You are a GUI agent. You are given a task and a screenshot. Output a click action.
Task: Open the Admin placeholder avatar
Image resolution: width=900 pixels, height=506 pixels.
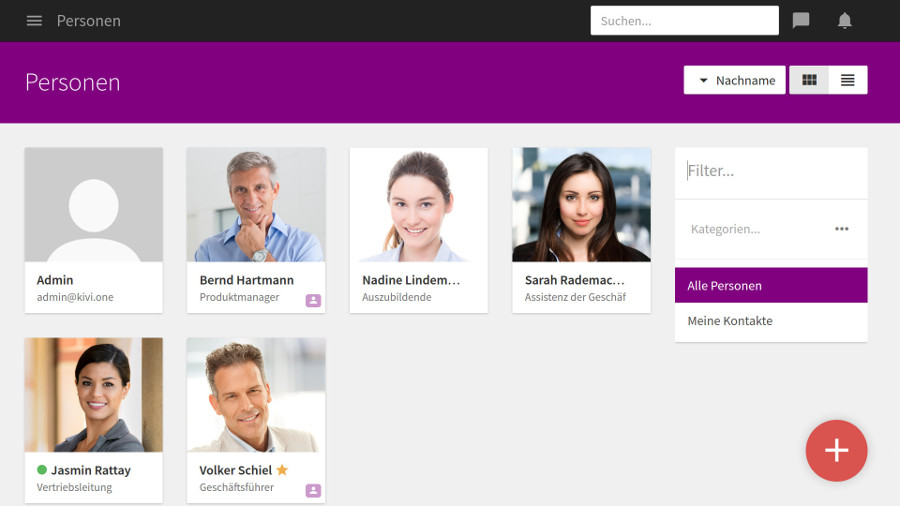click(94, 205)
